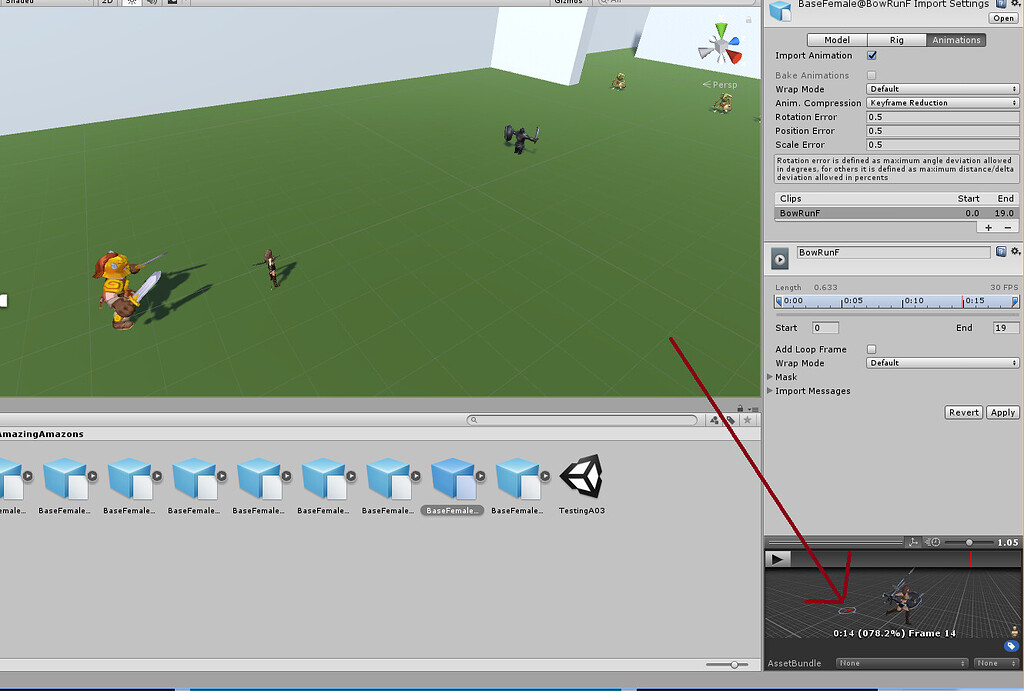Switch to the Rig tab
Screen dimensions: 1024x691
pyautogui.click(x=896, y=39)
